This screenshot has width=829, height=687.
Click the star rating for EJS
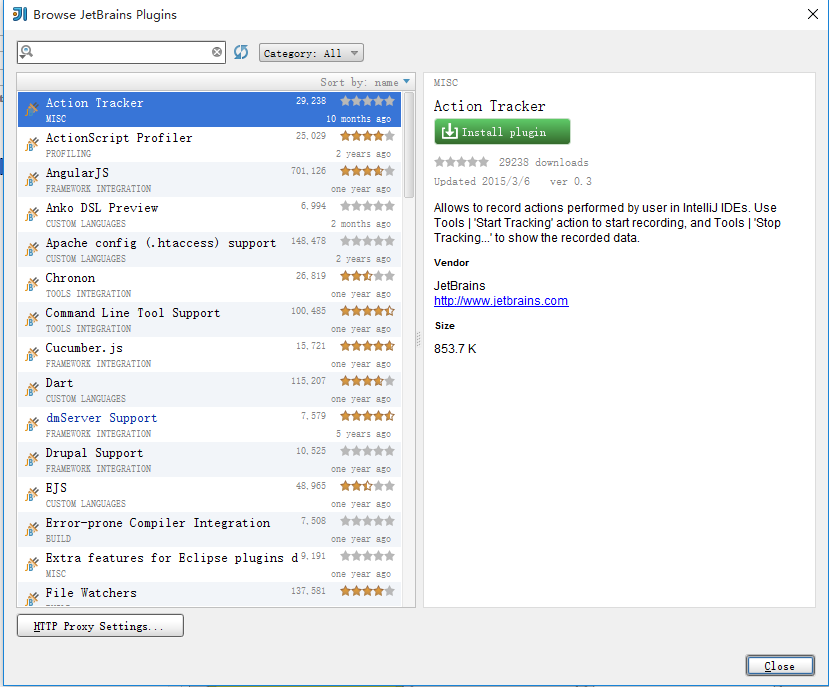click(x=367, y=486)
